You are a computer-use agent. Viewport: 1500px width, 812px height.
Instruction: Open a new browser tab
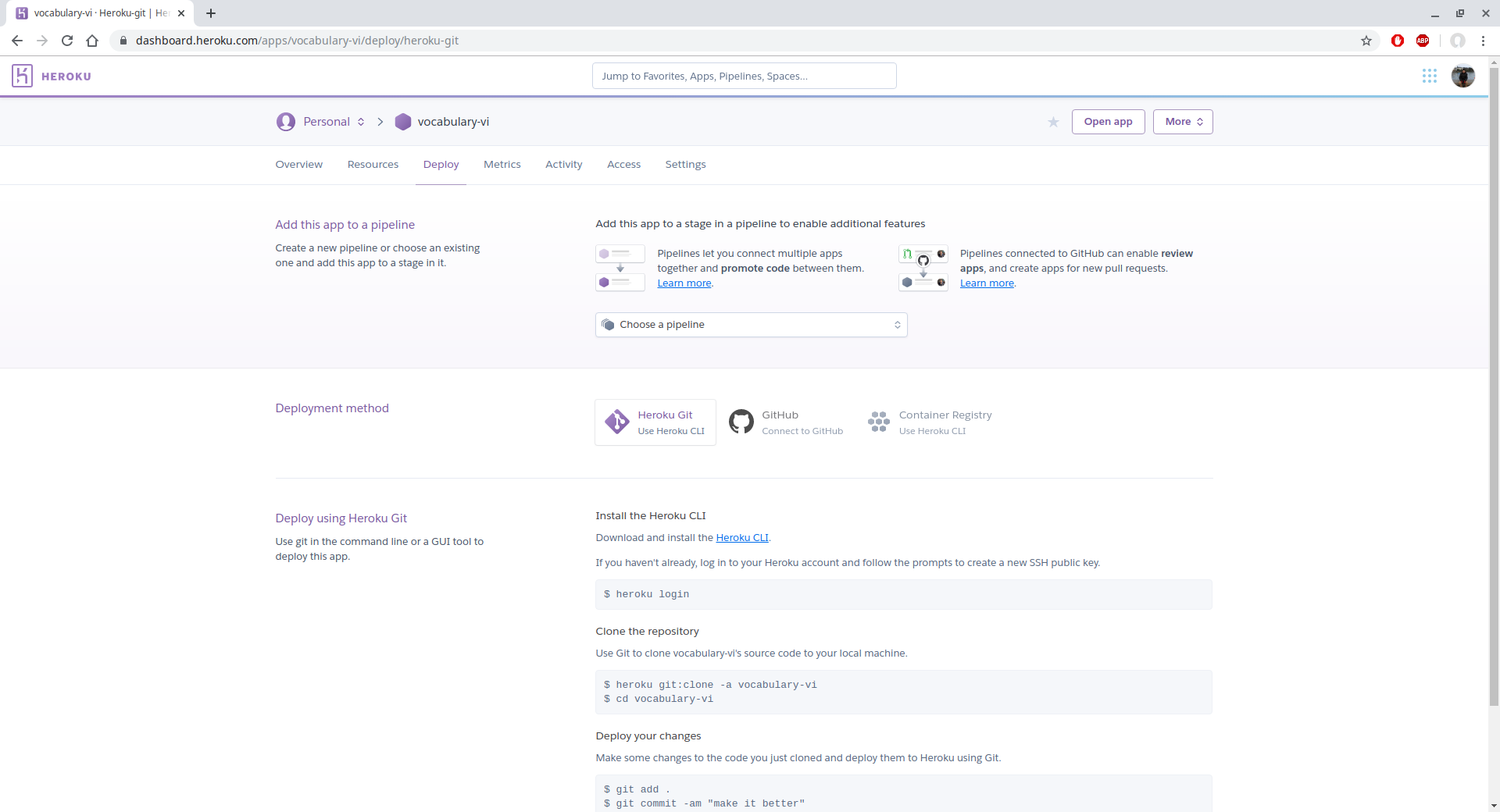click(x=211, y=13)
